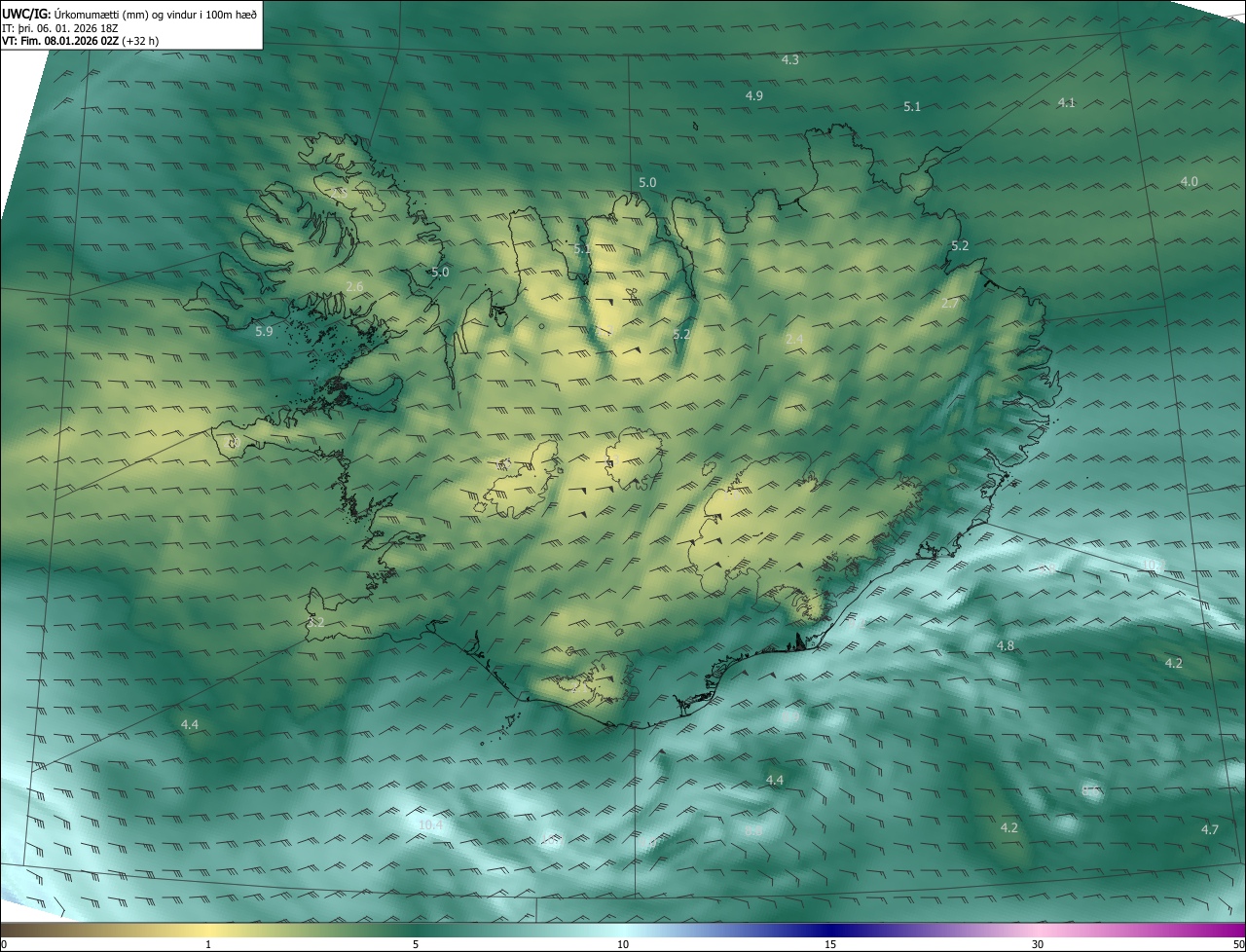Image resolution: width=1246 pixels, height=952 pixels.
Task: Click the 4.9 precipitation value
Action: tap(754, 95)
